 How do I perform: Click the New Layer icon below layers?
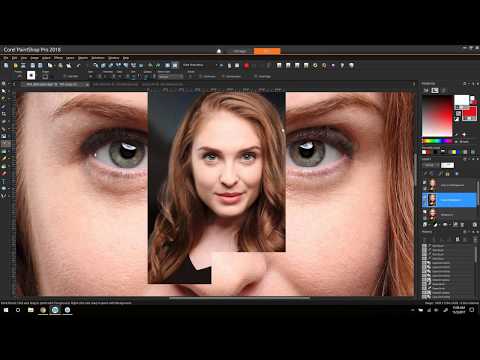point(426,225)
